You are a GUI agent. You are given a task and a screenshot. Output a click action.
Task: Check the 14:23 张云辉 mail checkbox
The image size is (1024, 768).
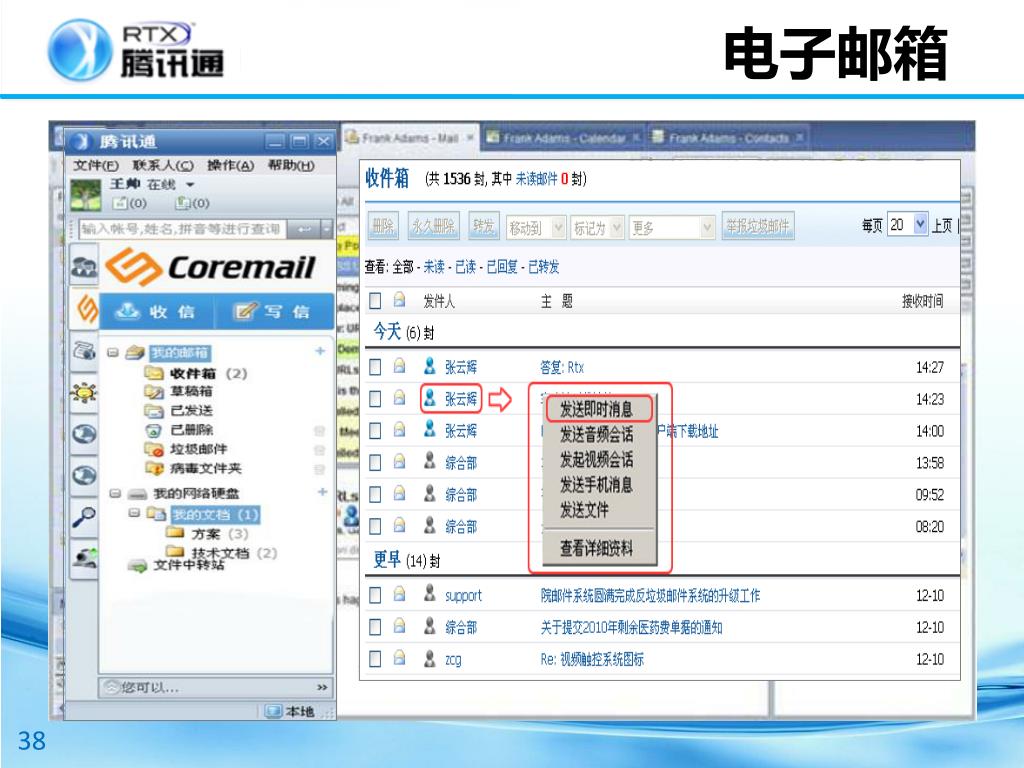376,398
